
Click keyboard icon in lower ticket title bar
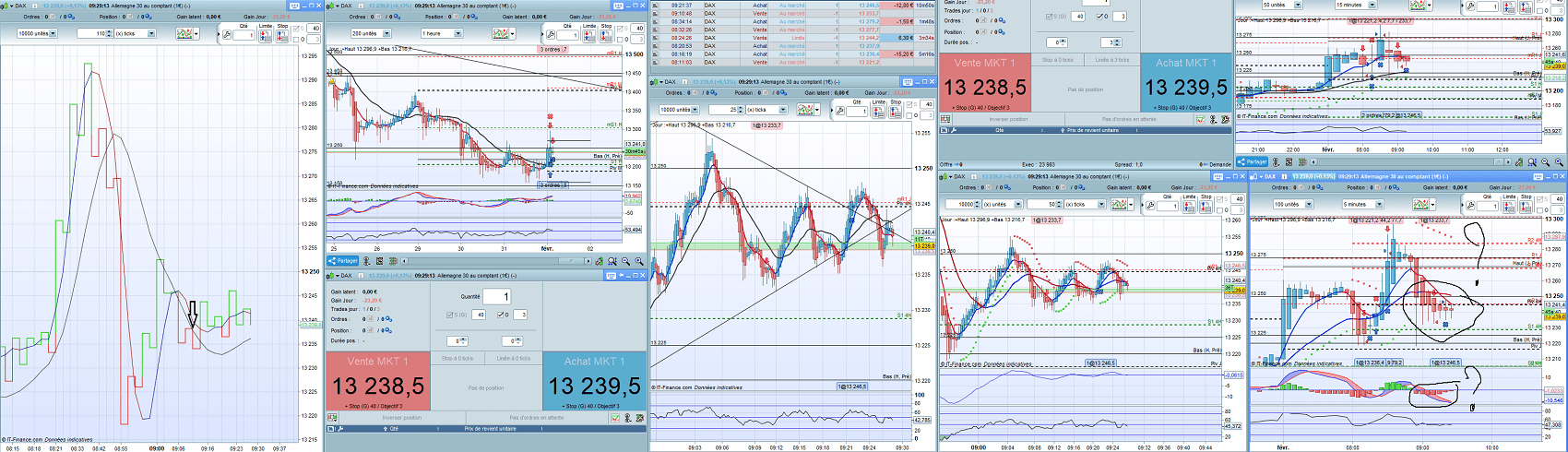coord(611,276)
